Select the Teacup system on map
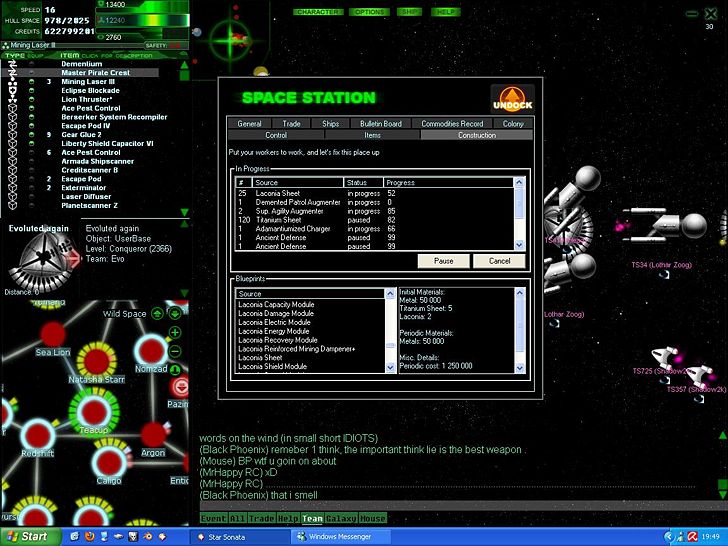The image size is (728, 546). [95, 412]
